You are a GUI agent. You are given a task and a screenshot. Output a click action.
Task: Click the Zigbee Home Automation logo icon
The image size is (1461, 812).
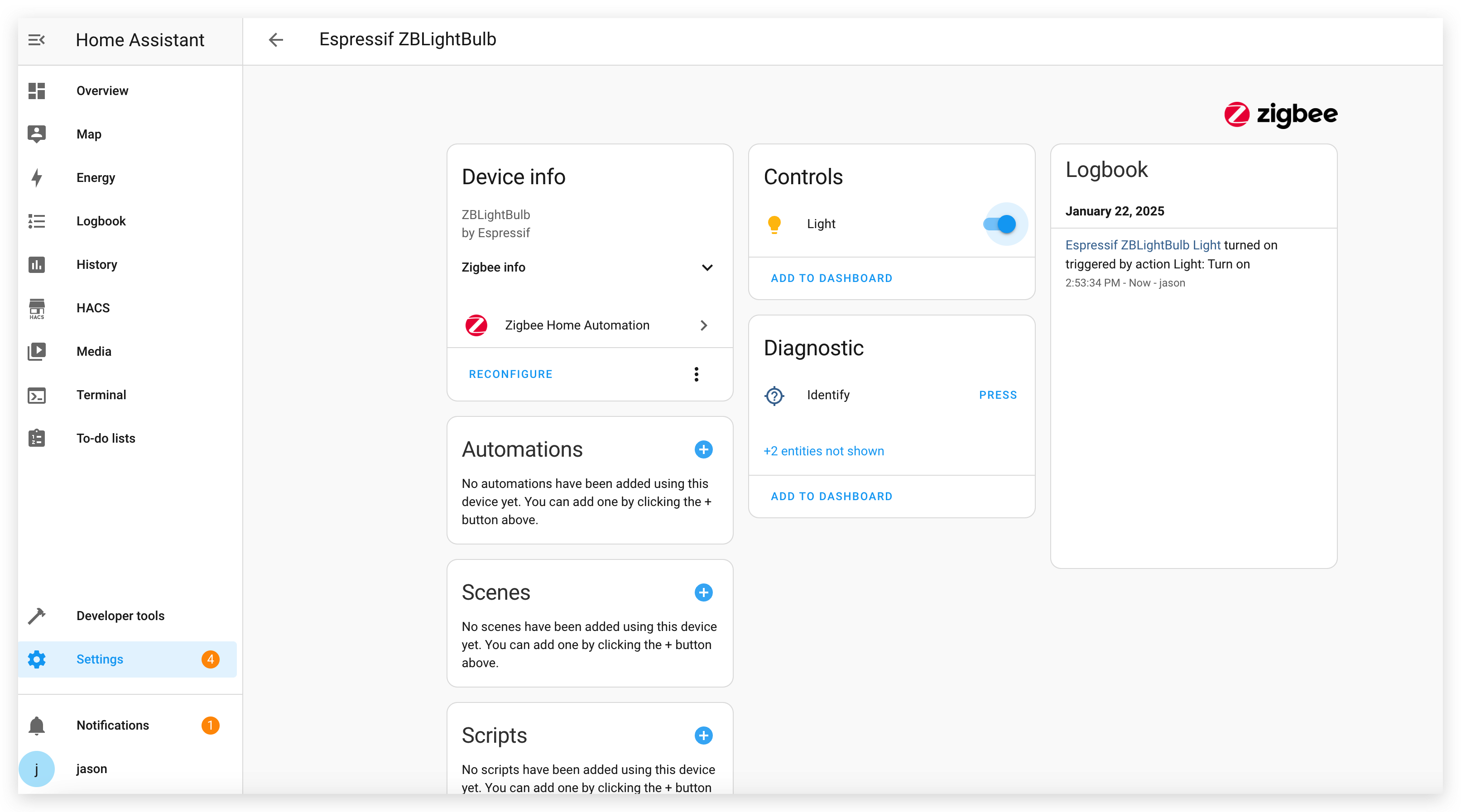476,325
